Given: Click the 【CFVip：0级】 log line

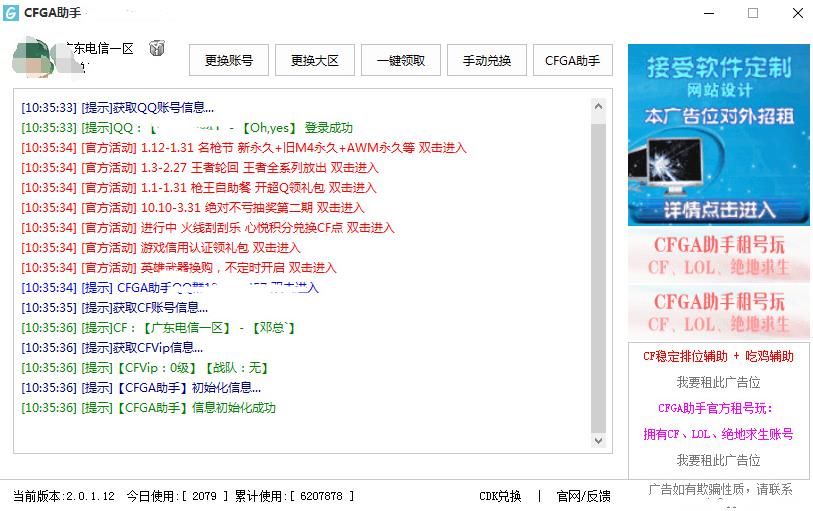Looking at the screenshot, I should tap(145, 368).
